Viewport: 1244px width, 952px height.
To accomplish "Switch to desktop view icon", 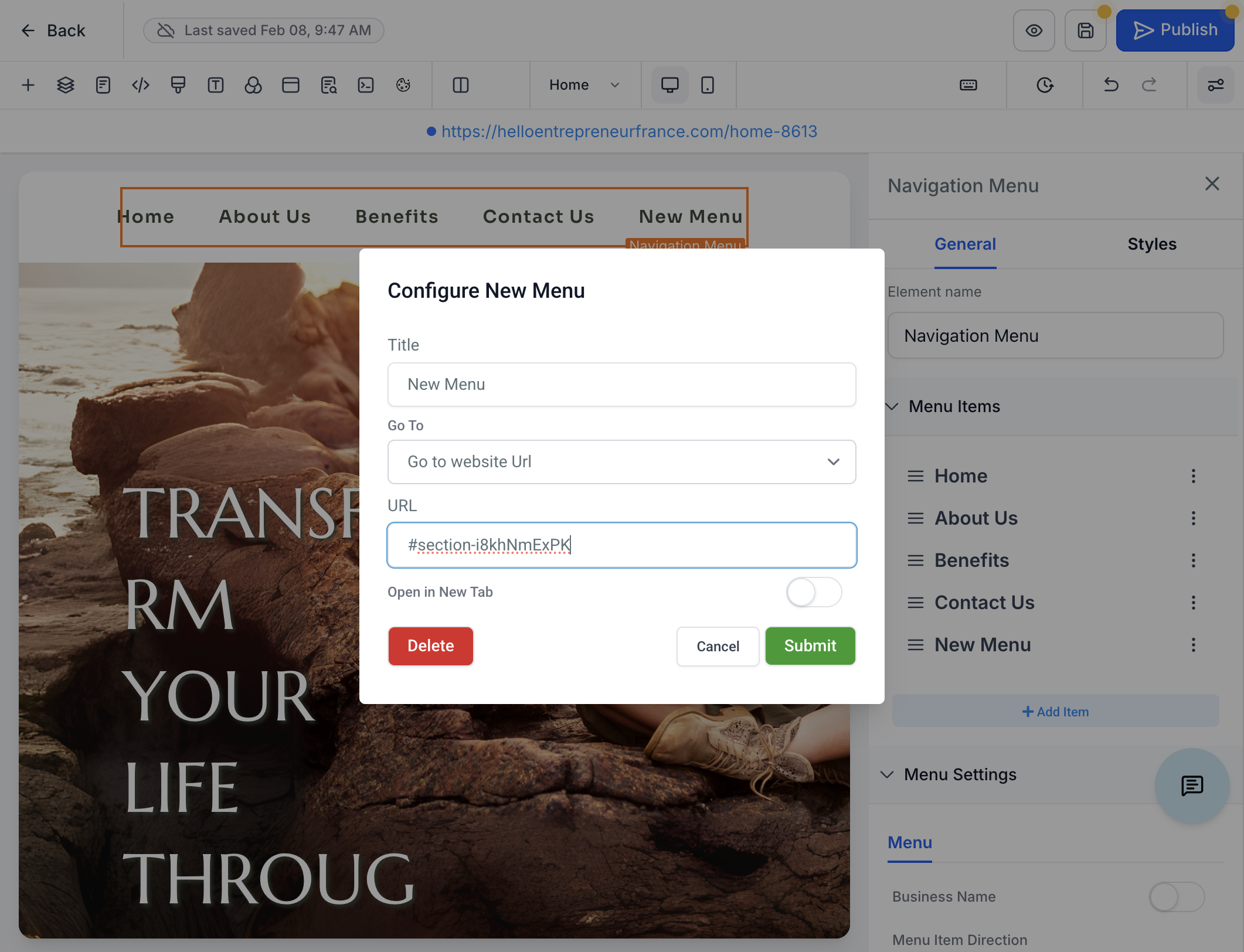I will coord(669,85).
